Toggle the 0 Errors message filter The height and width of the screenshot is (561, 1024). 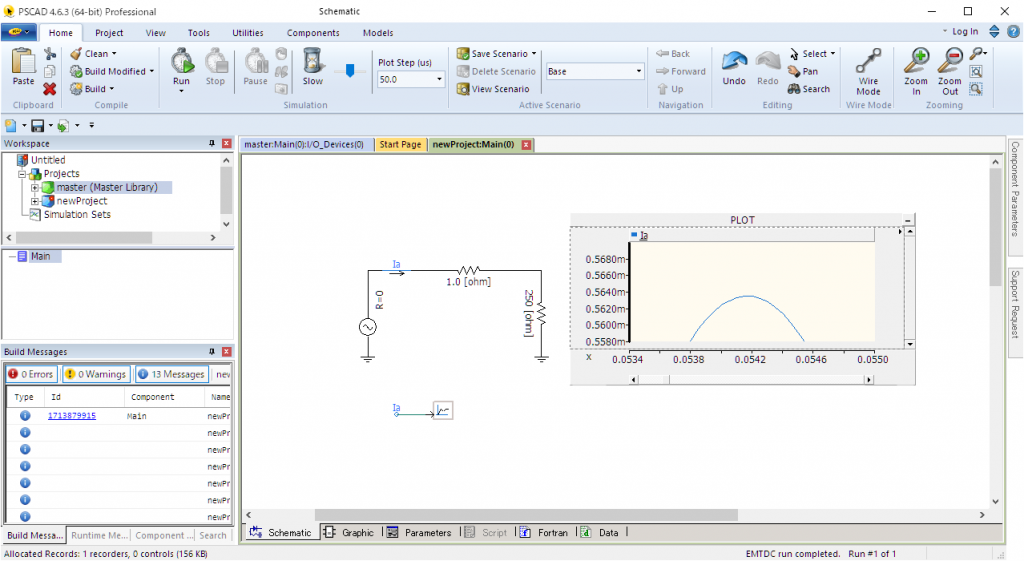pos(29,374)
